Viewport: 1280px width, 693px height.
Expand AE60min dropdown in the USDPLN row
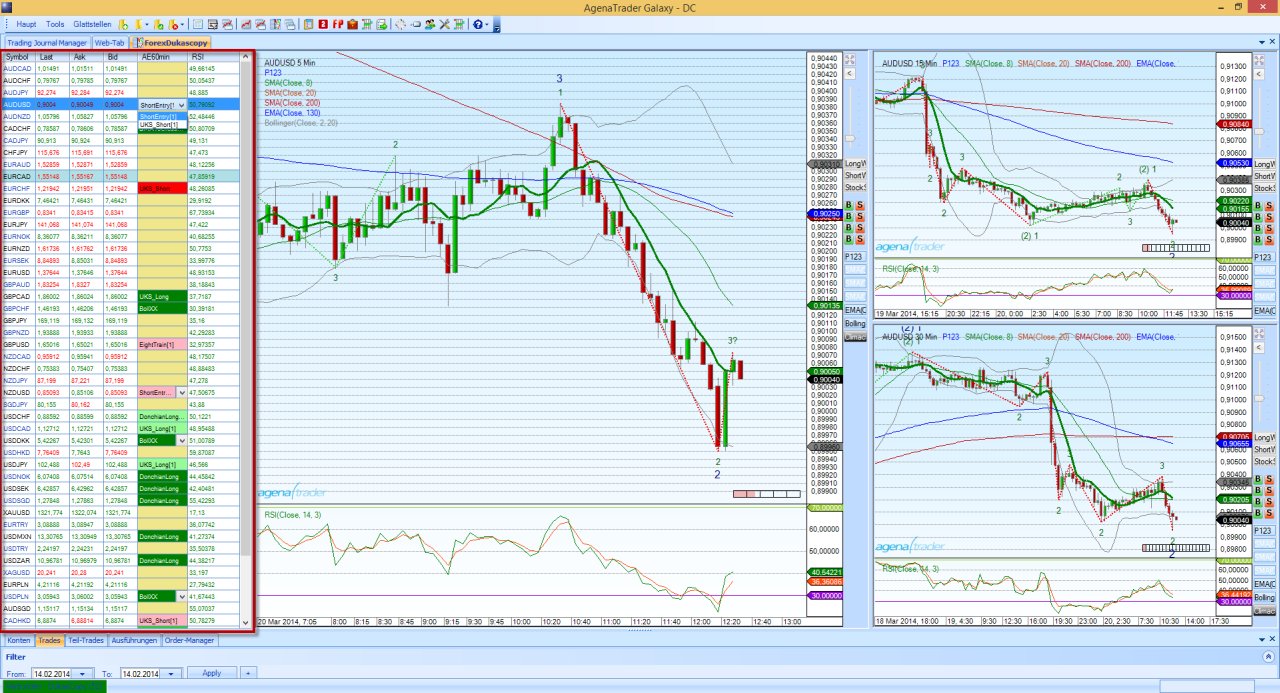[x=181, y=596]
